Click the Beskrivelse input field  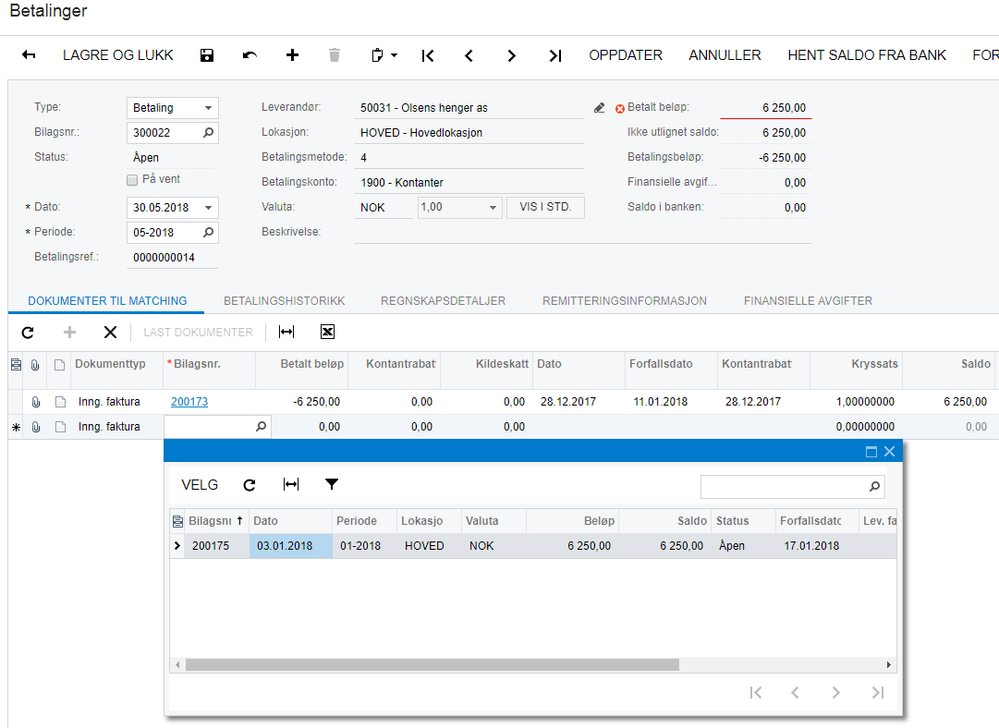[x=583, y=232]
